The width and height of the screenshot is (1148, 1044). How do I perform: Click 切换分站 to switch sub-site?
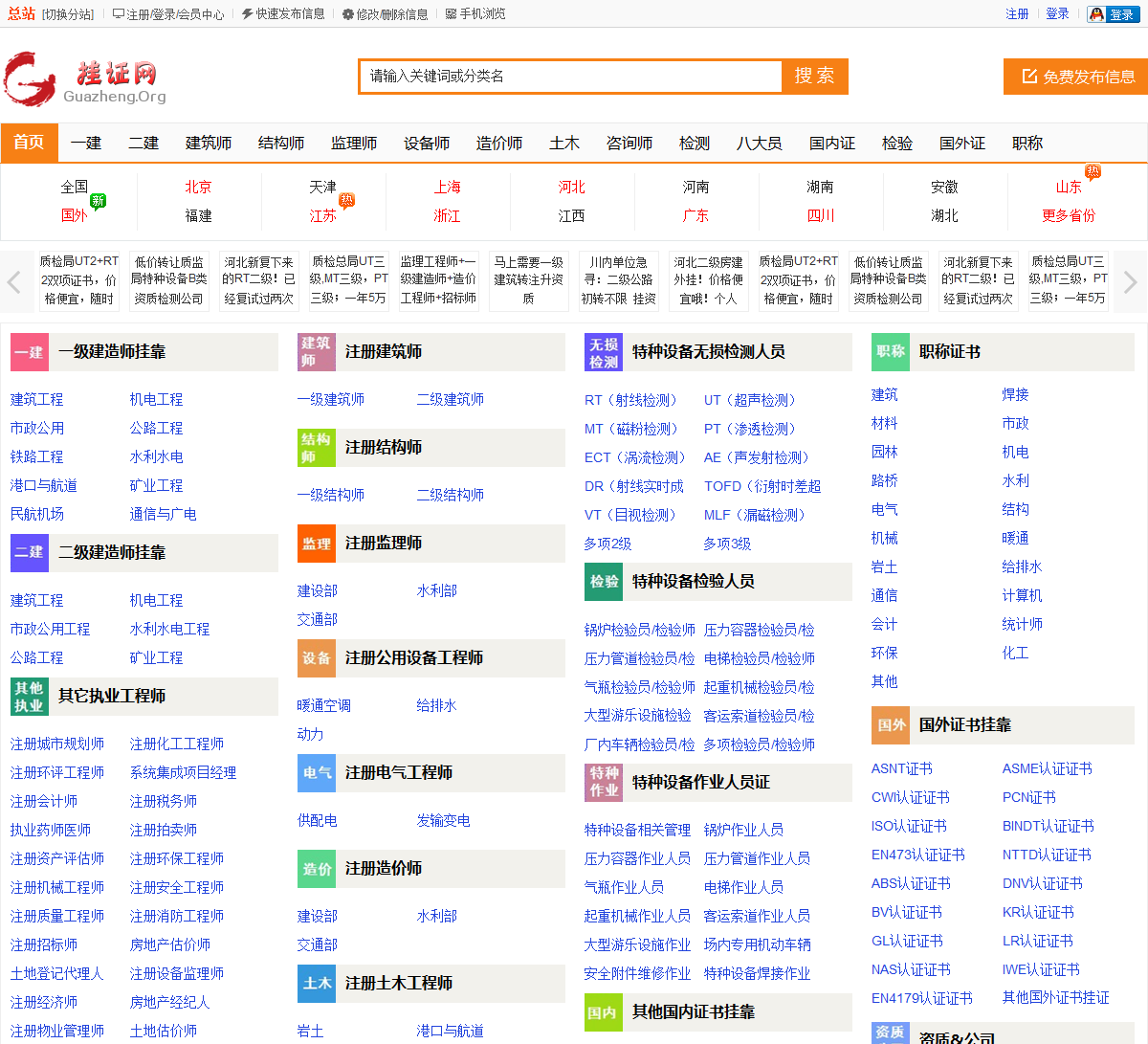[x=68, y=14]
